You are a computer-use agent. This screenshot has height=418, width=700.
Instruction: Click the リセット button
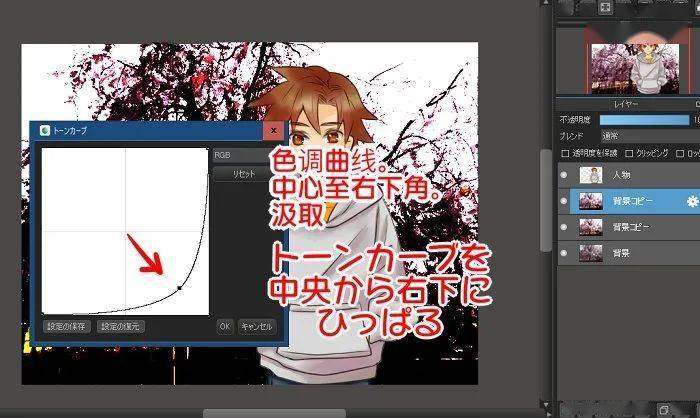241,174
